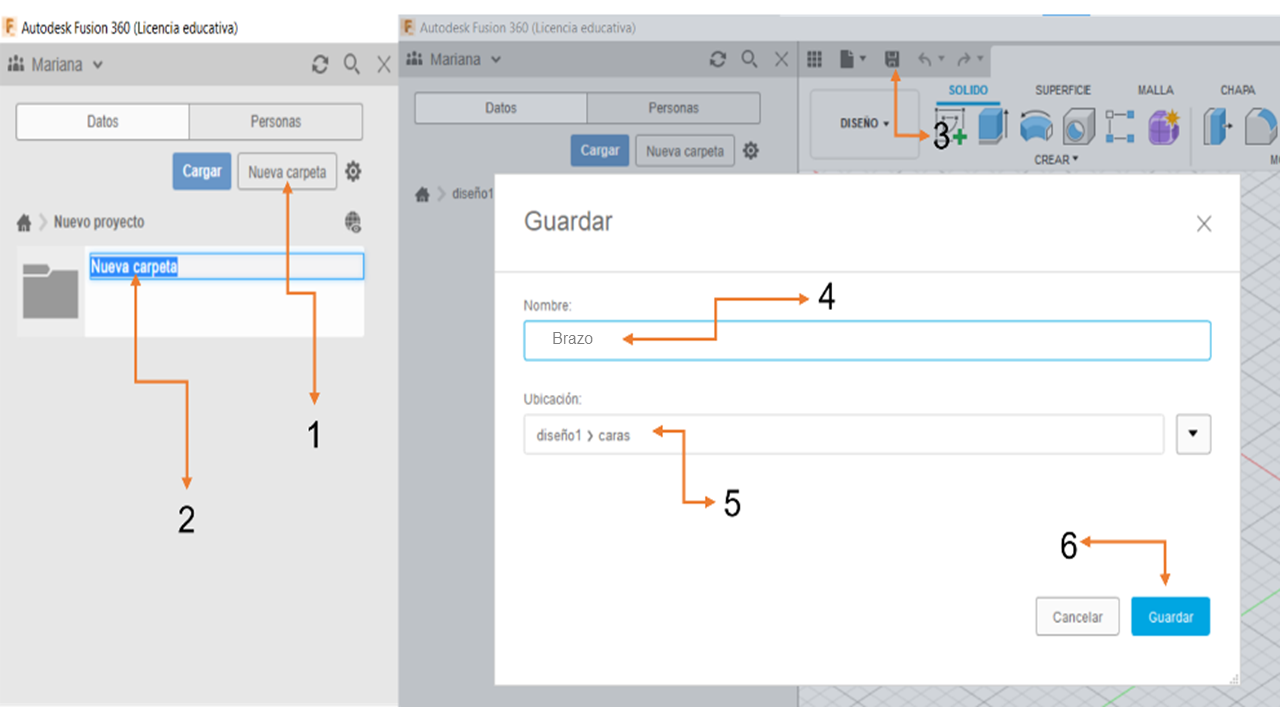Close the diseño1 data panel with X
The width and height of the screenshot is (1280, 720).
tap(782, 59)
